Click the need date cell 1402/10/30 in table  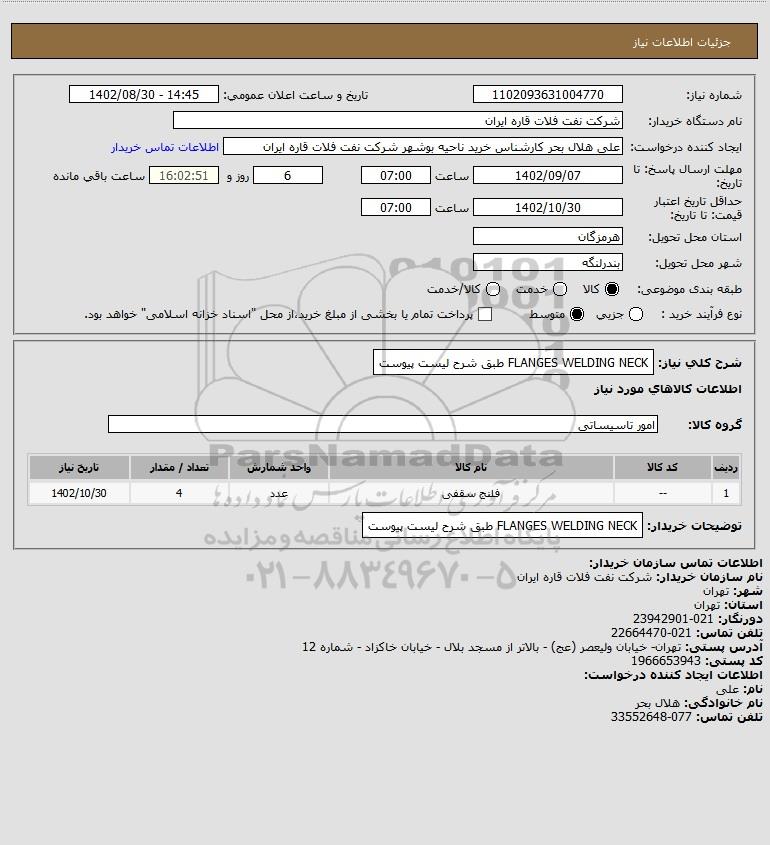click(79, 493)
